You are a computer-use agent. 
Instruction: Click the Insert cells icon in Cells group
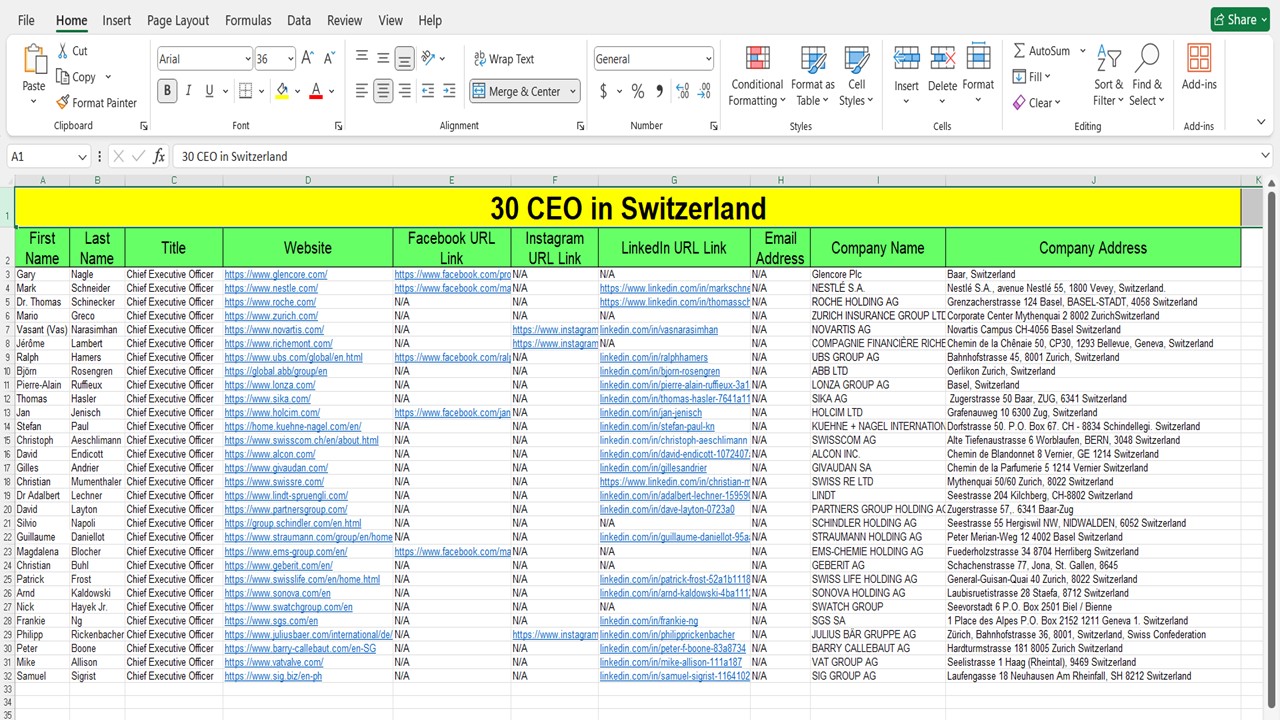[x=907, y=58]
